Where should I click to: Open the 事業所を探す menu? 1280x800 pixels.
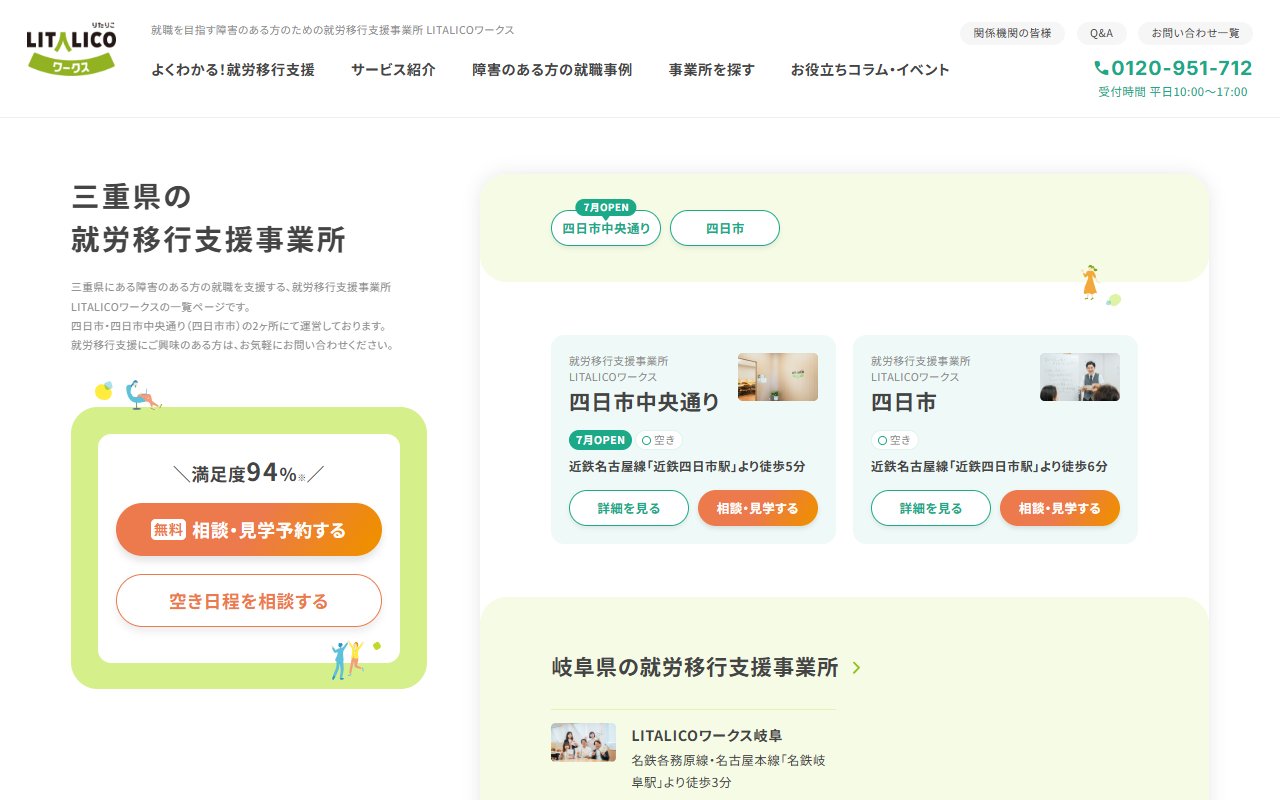(x=712, y=70)
